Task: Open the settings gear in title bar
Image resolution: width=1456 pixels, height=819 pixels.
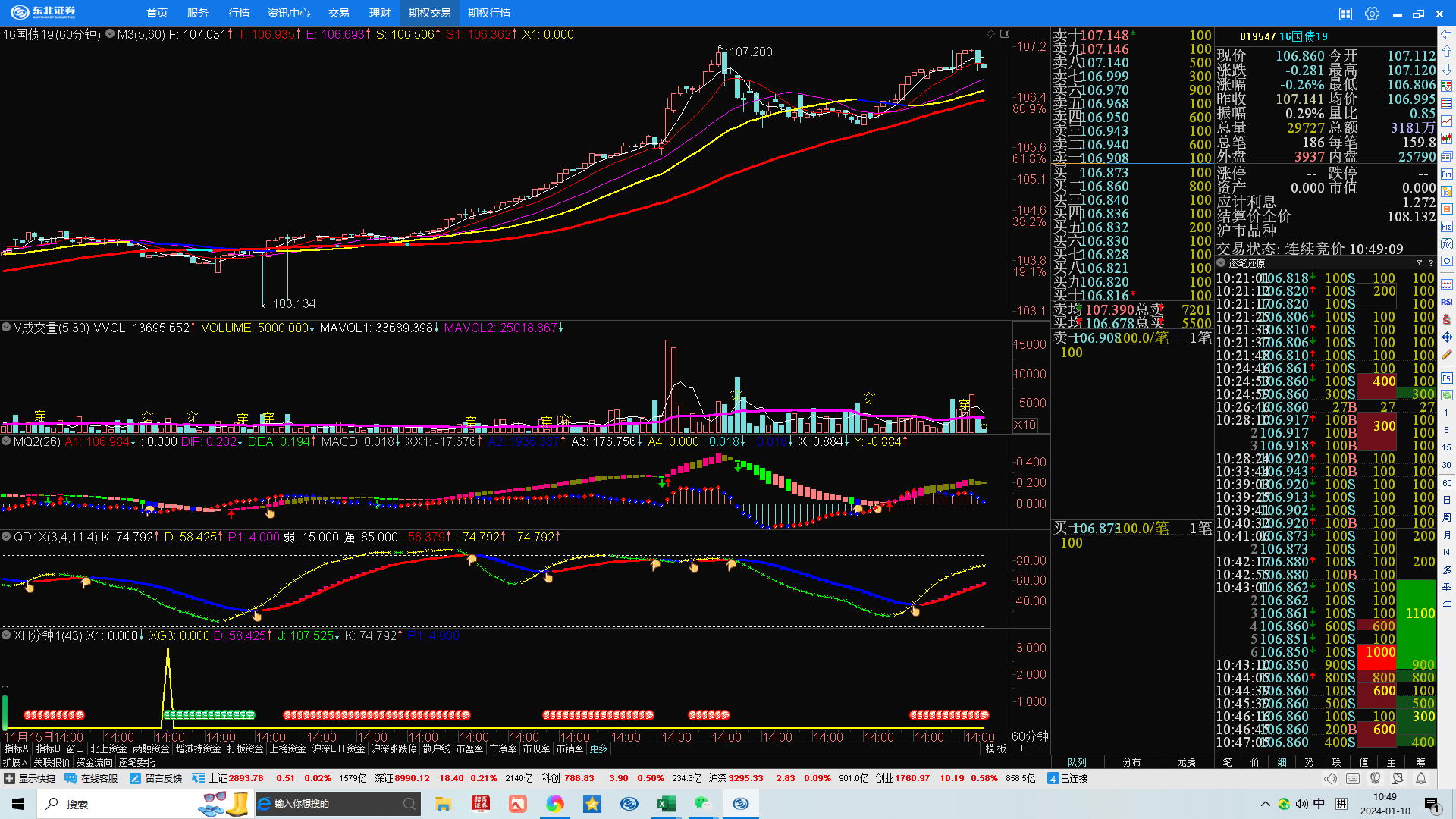Action: coord(1371,14)
